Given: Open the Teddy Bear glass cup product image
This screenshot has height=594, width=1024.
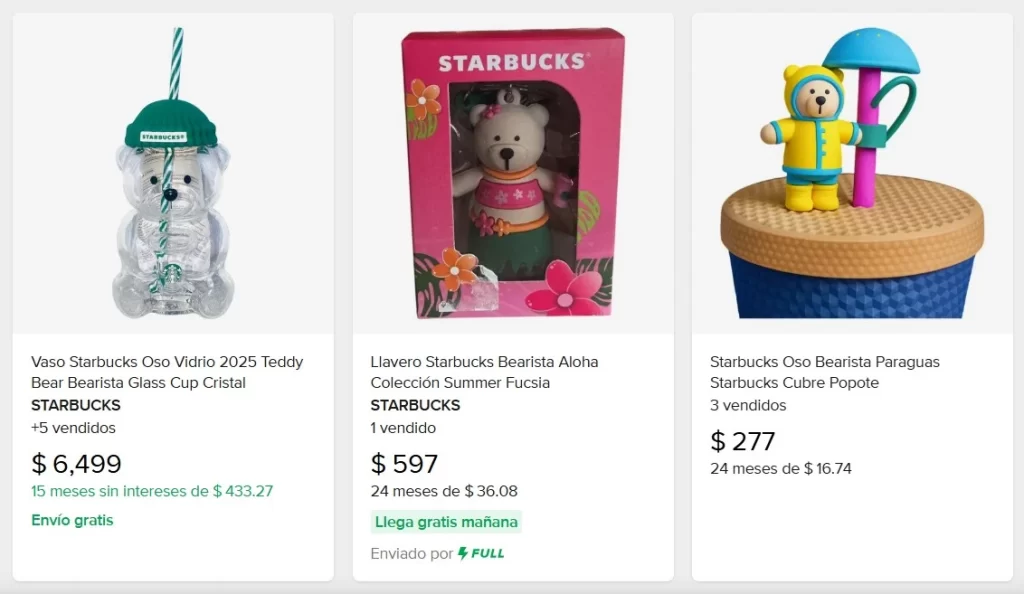Looking at the screenshot, I should pyautogui.click(x=172, y=170).
